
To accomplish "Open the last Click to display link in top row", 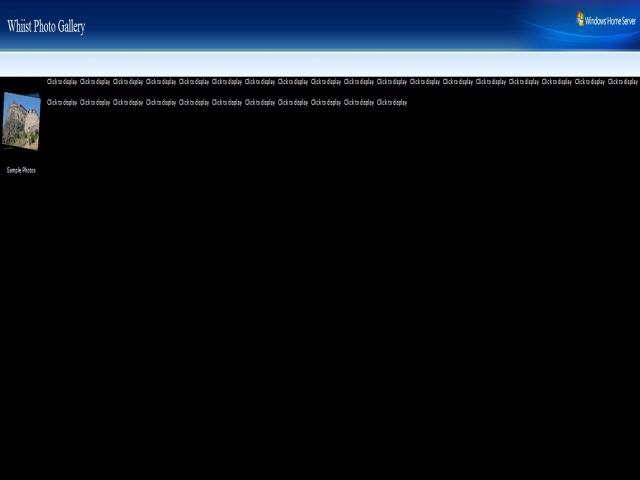I will coord(622,82).
